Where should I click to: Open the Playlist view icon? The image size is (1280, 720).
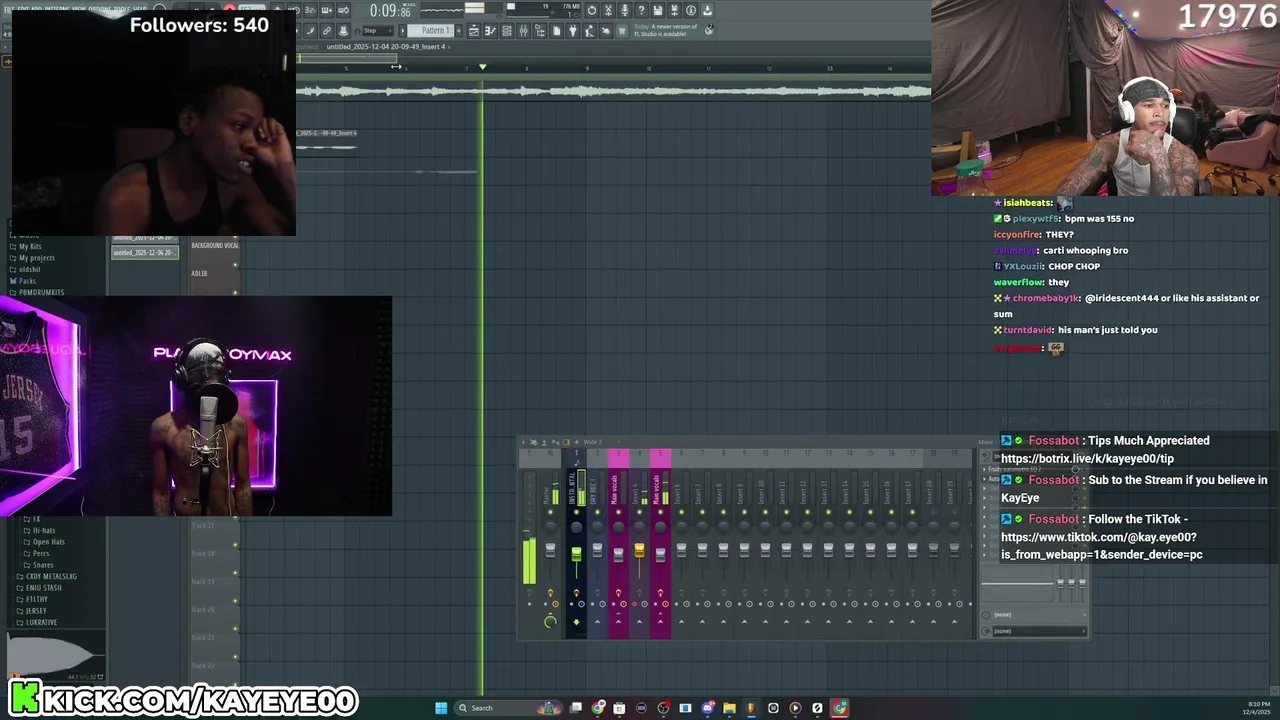(473, 31)
